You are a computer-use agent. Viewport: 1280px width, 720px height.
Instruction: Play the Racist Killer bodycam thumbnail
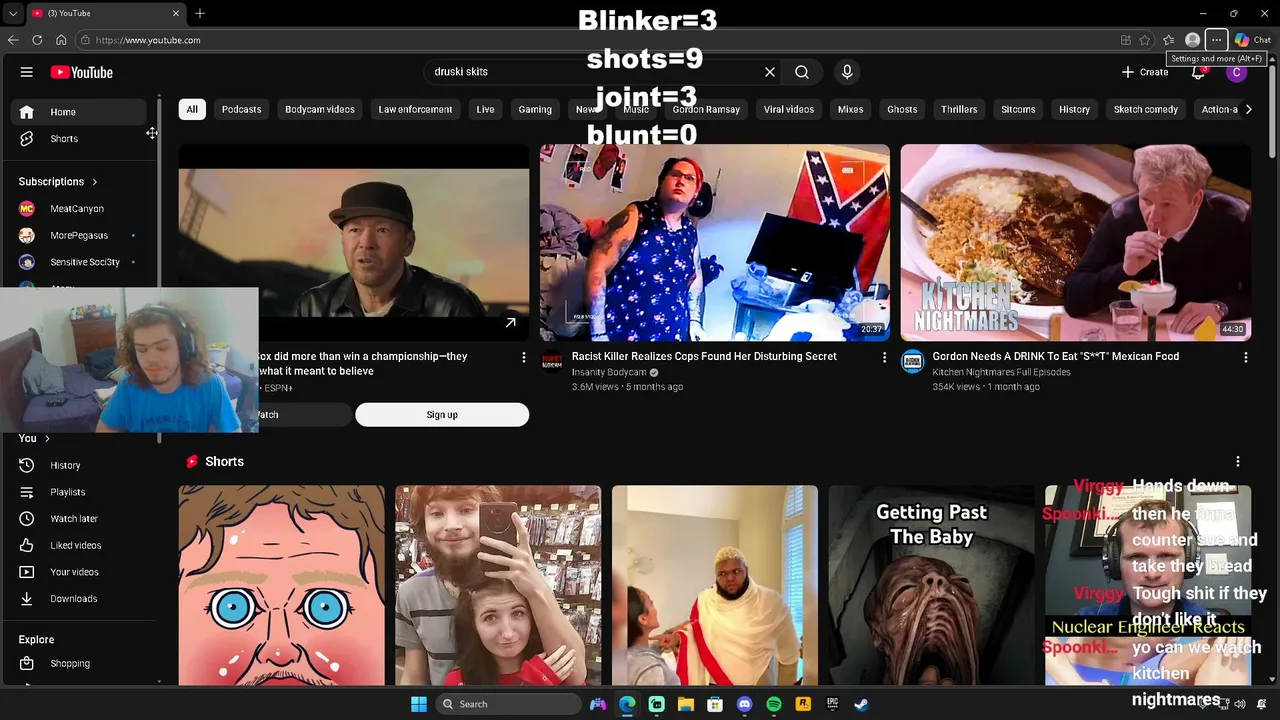point(715,243)
